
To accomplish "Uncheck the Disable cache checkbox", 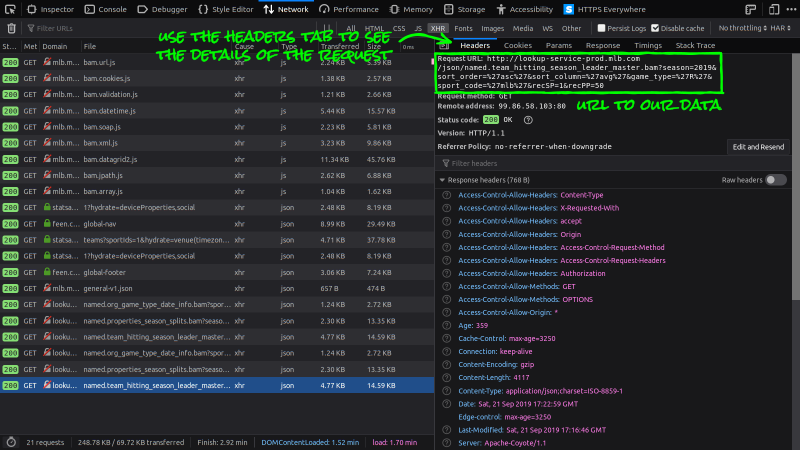I will pyautogui.click(x=655, y=28).
